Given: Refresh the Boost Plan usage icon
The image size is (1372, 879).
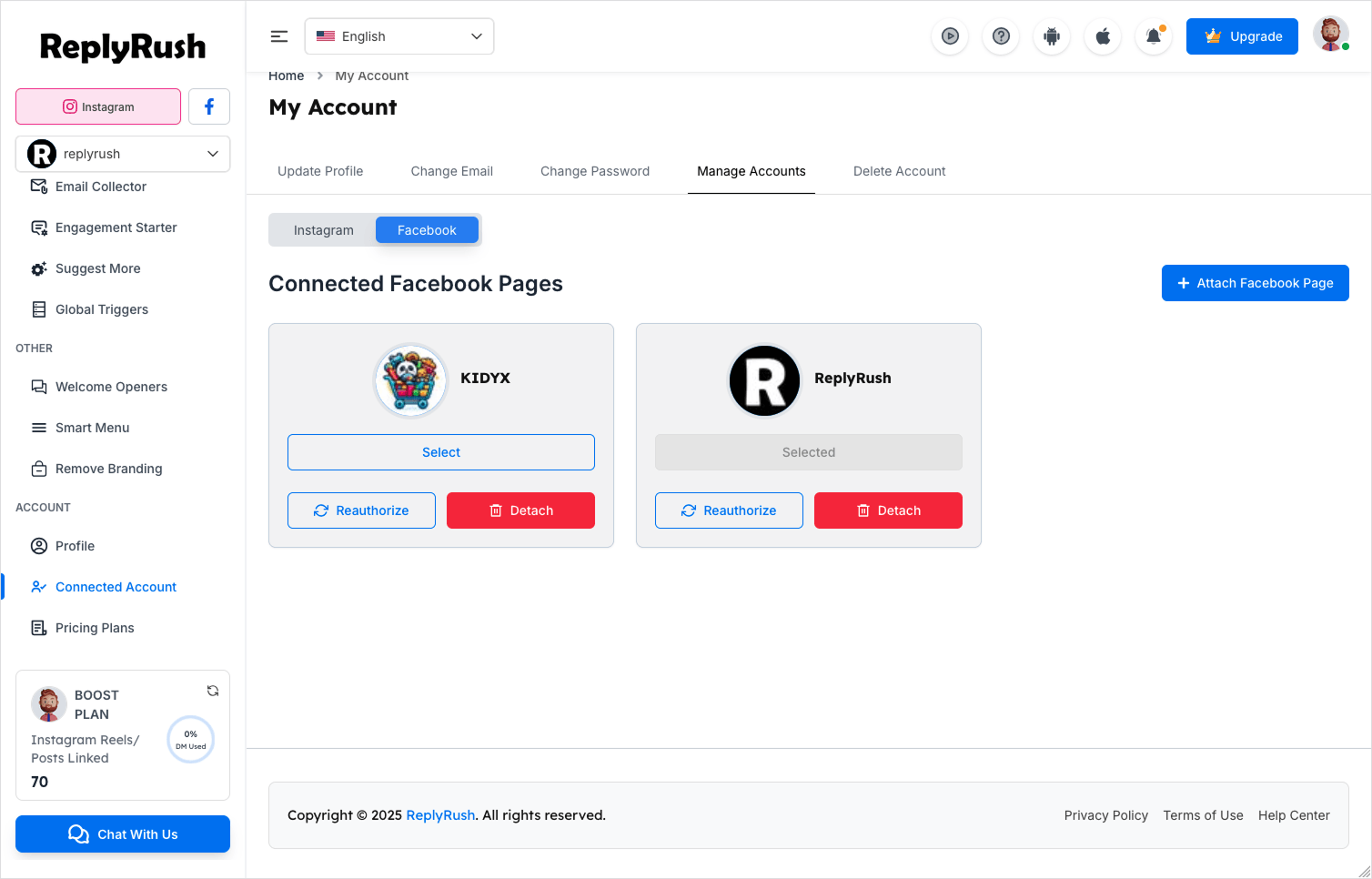Looking at the screenshot, I should (213, 691).
